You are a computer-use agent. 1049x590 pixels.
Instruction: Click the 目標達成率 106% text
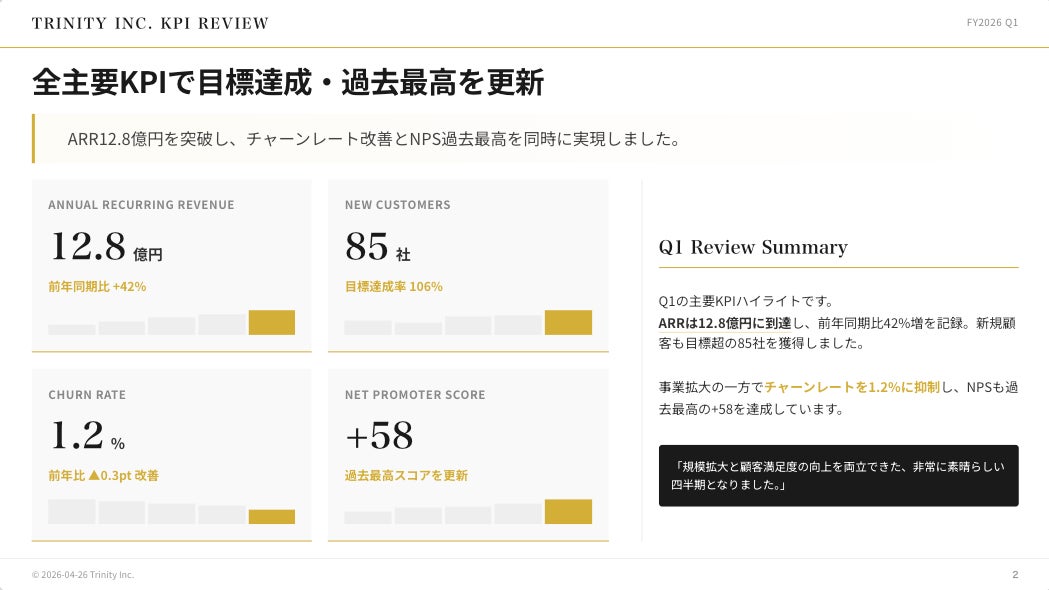click(393, 286)
